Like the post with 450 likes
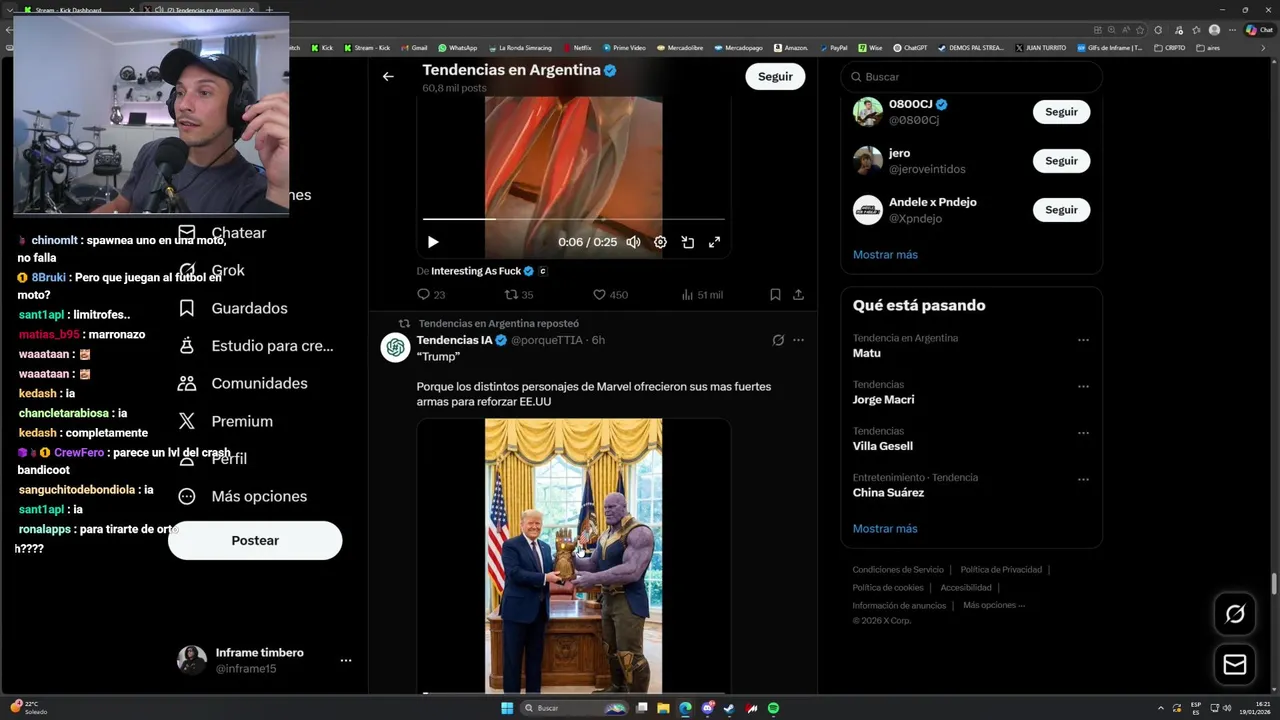 pos(610,295)
